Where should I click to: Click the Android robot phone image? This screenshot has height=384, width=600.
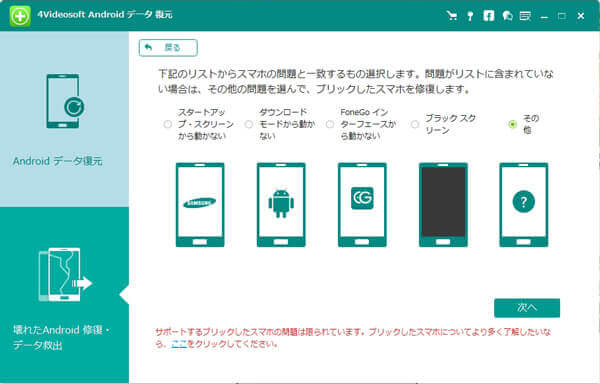point(281,205)
